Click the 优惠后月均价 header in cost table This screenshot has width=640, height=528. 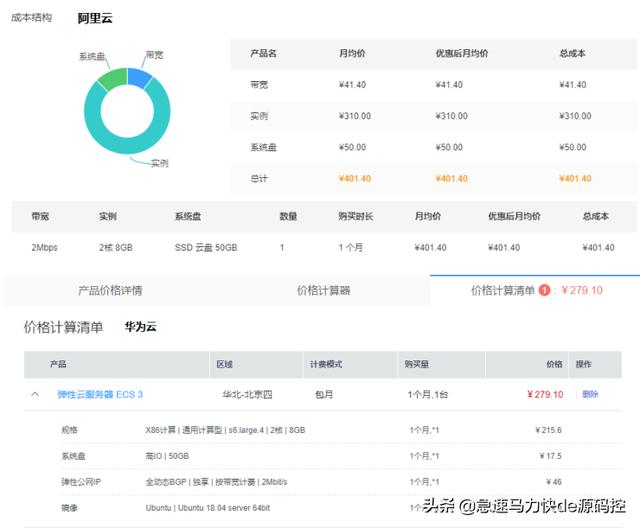tap(462, 53)
